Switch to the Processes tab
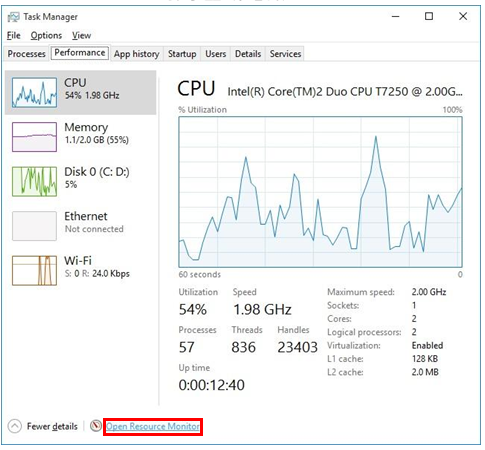 [26, 54]
